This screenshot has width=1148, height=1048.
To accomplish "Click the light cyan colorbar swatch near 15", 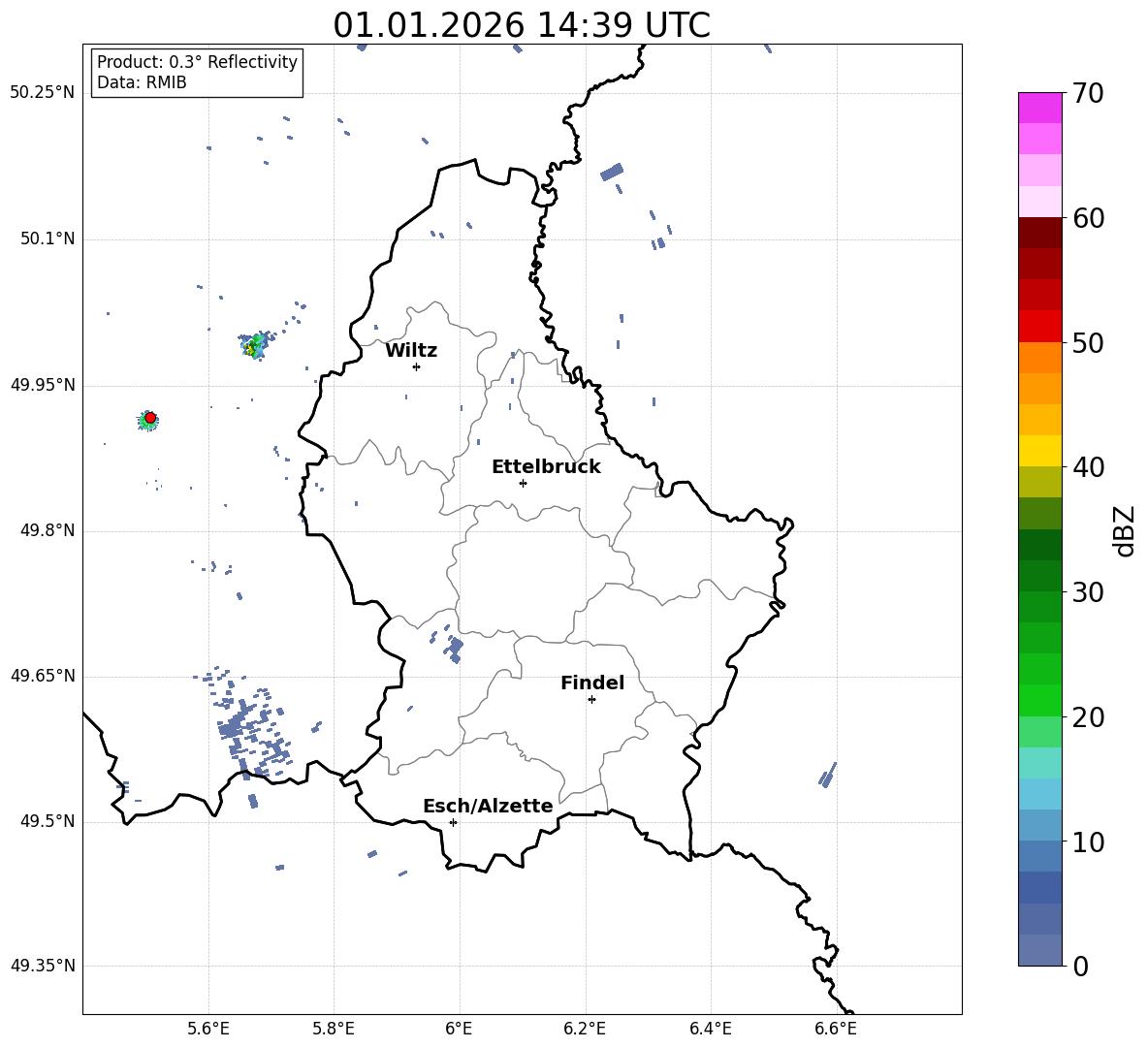I will coord(1040,763).
